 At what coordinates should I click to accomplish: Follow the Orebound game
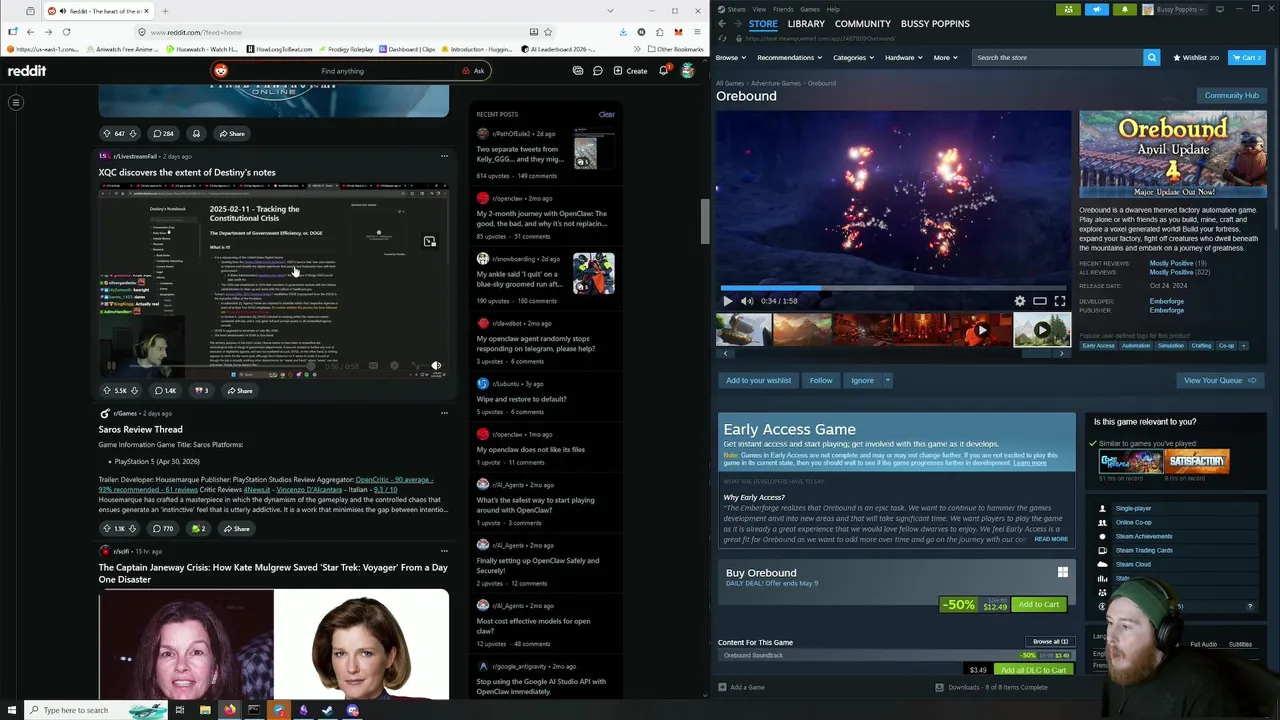click(x=821, y=380)
